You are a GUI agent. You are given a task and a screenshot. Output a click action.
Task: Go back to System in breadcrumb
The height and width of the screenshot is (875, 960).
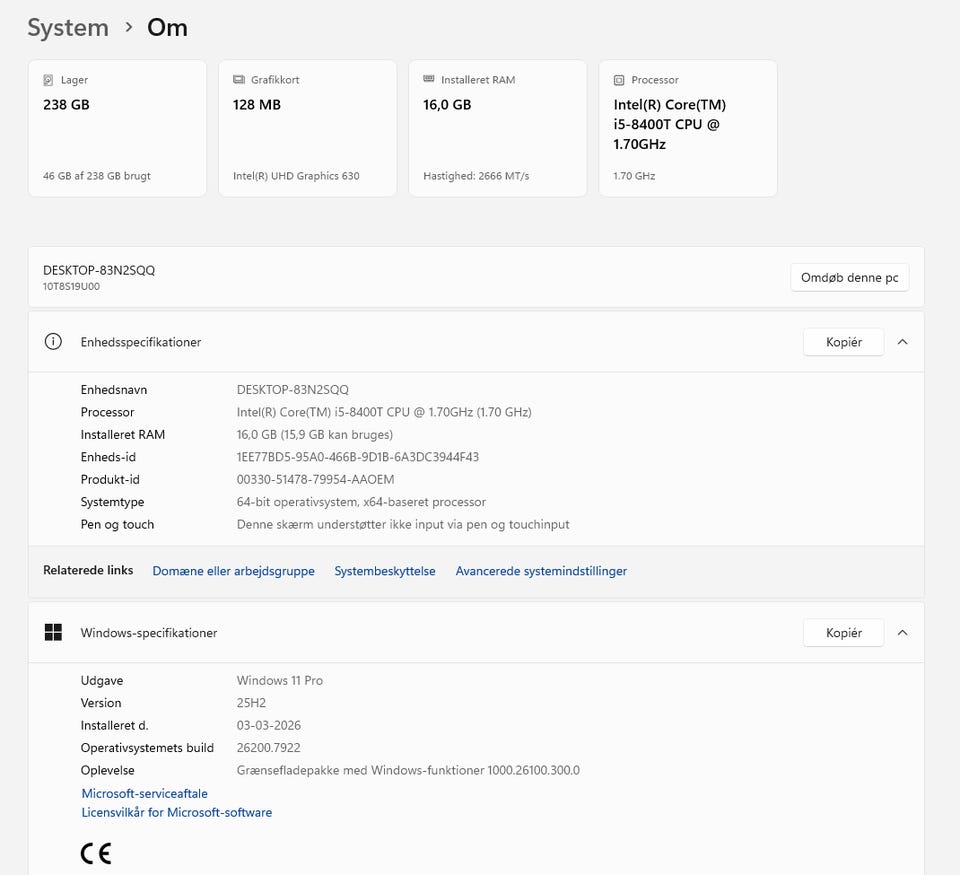(x=68, y=28)
